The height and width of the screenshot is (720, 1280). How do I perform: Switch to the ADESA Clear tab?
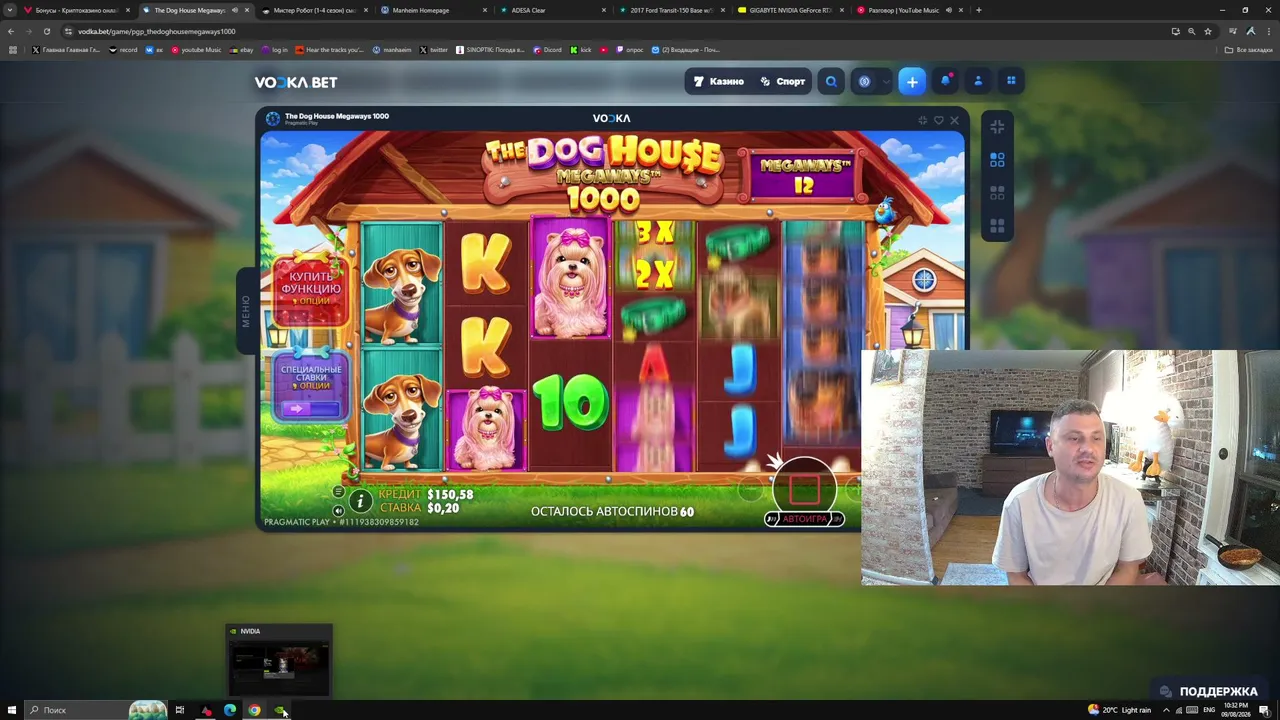[x=552, y=10]
